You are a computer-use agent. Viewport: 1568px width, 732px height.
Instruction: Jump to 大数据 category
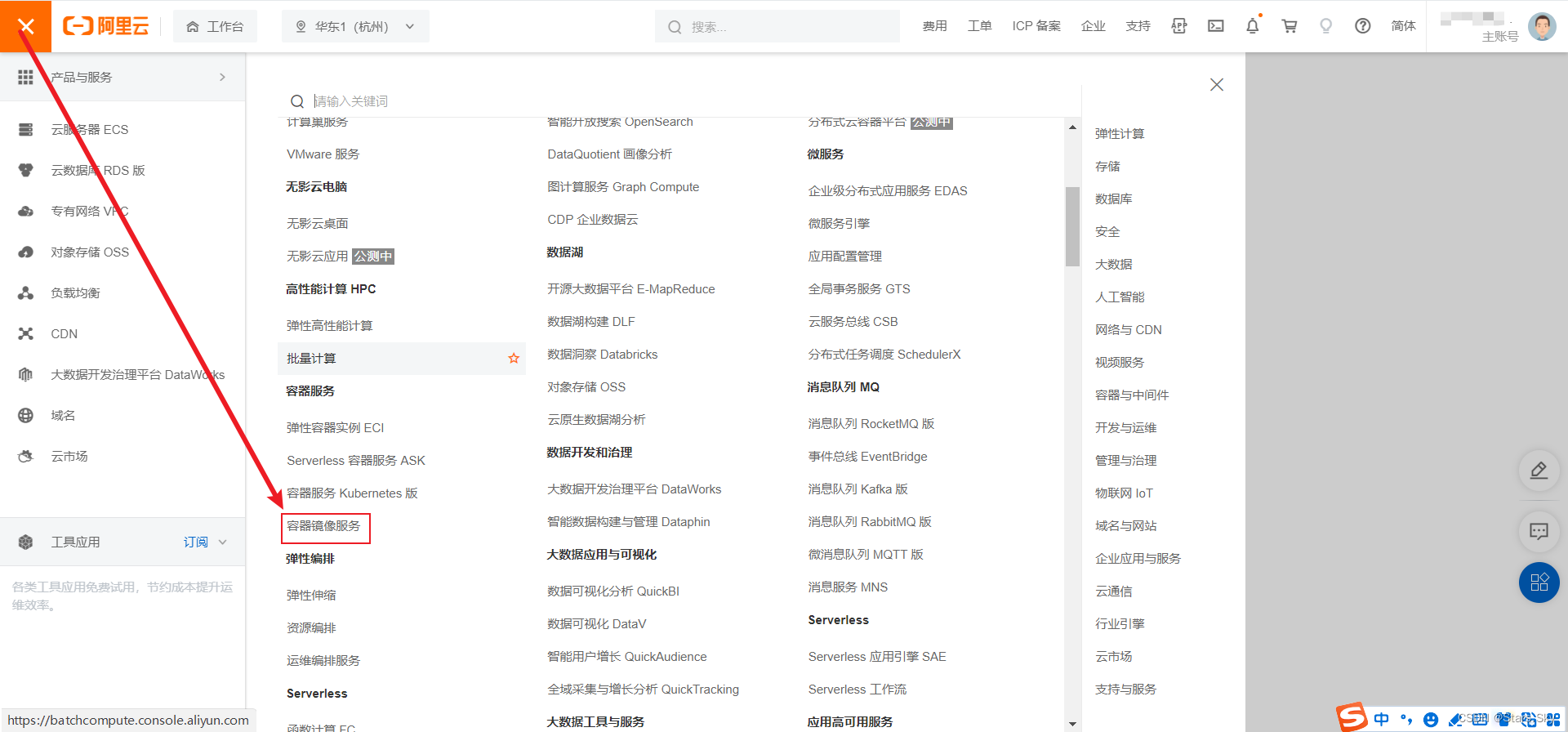(x=1113, y=264)
